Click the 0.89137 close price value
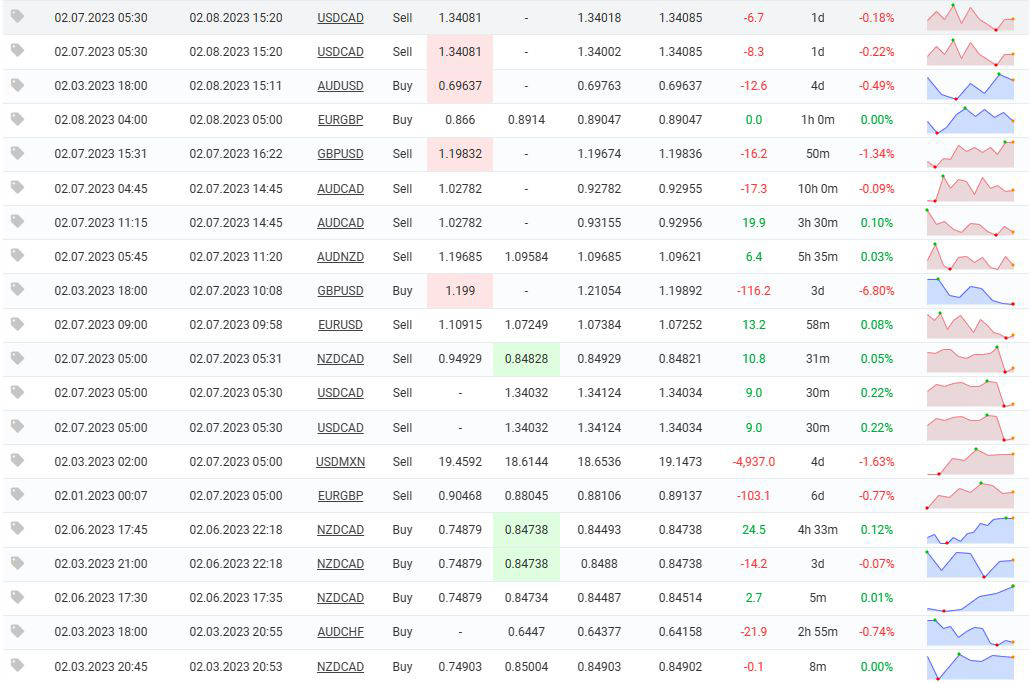The height and width of the screenshot is (683, 1034). click(x=681, y=496)
